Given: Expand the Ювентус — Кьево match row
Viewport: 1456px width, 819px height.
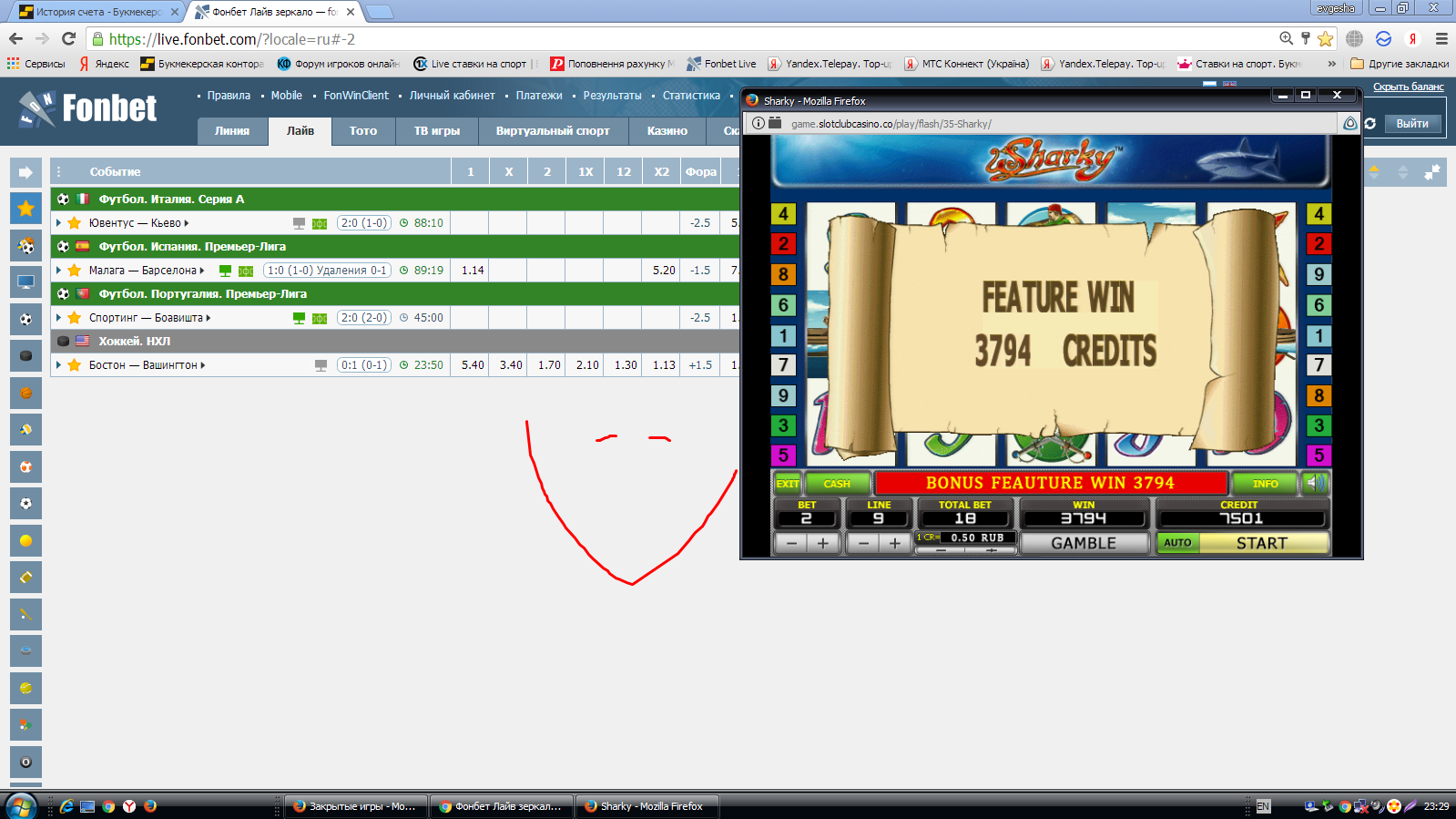Looking at the screenshot, I should 59,223.
